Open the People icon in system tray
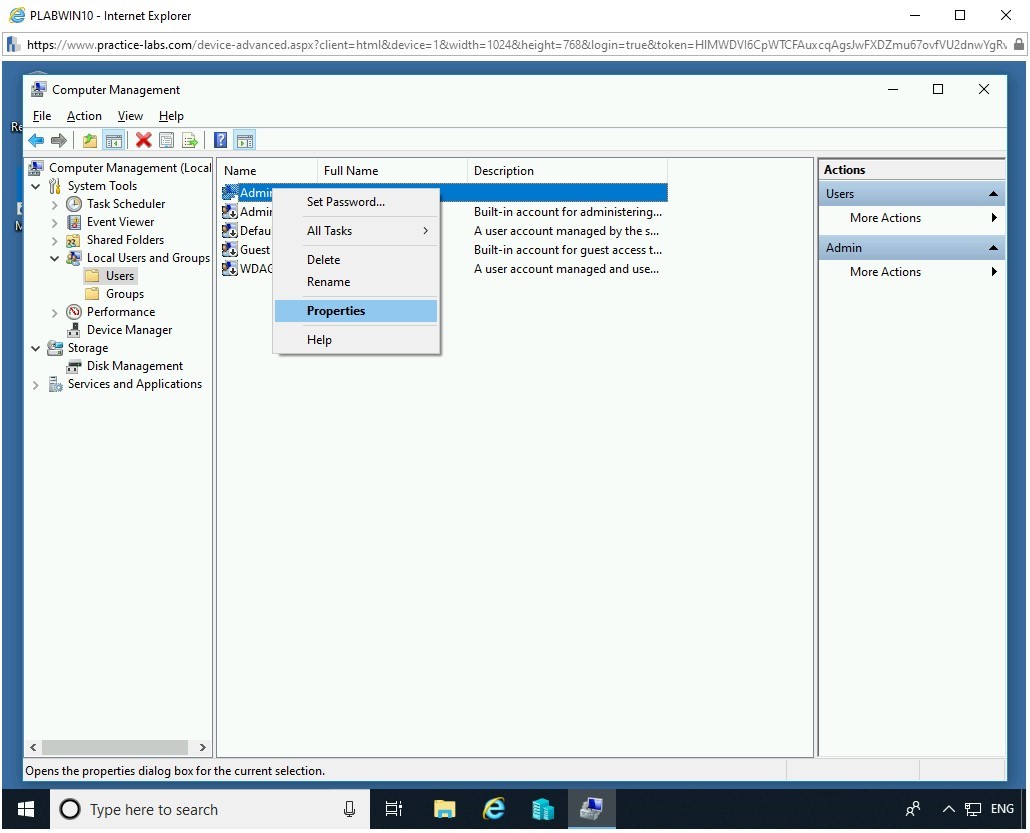Screen dimensions: 1030x833 913,809
